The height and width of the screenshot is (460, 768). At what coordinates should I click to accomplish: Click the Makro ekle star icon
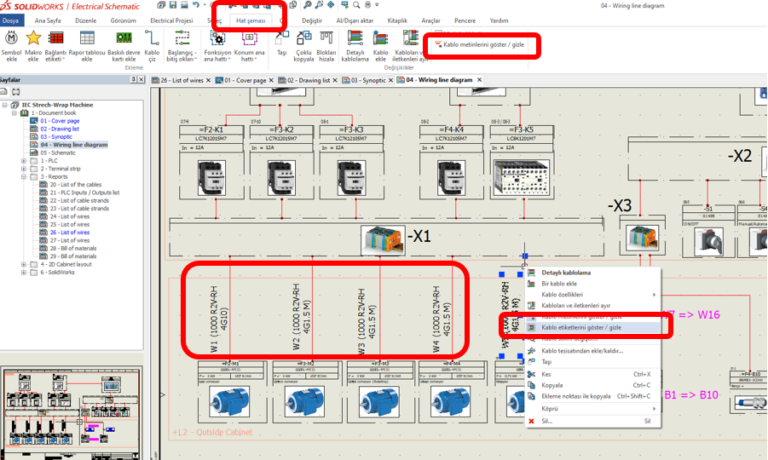click(34, 44)
